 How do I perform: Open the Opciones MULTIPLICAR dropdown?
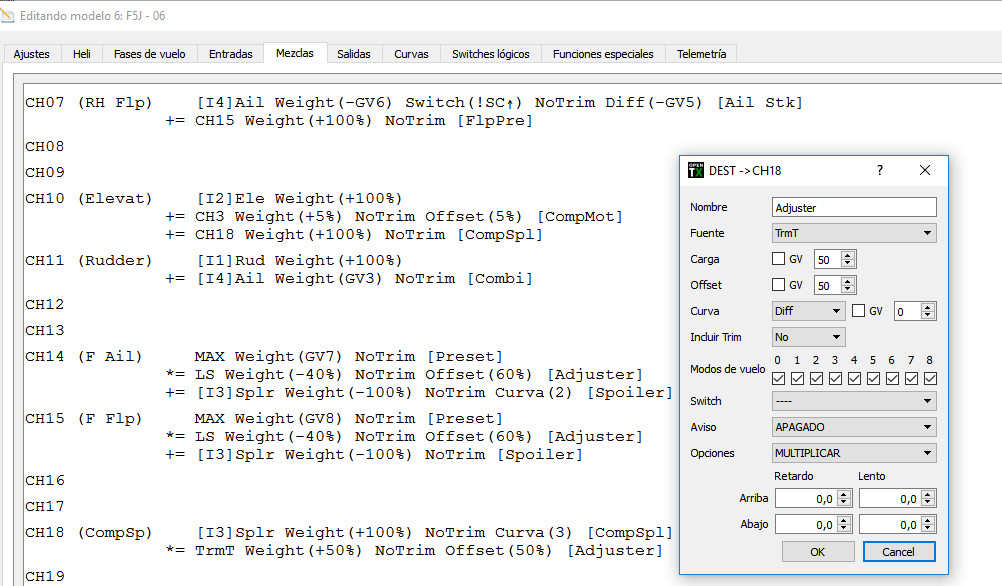[x=854, y=453]
